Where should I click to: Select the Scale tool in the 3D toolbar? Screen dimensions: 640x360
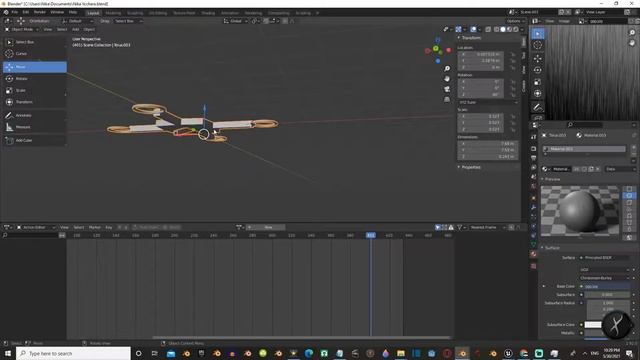tap(35, 90)
